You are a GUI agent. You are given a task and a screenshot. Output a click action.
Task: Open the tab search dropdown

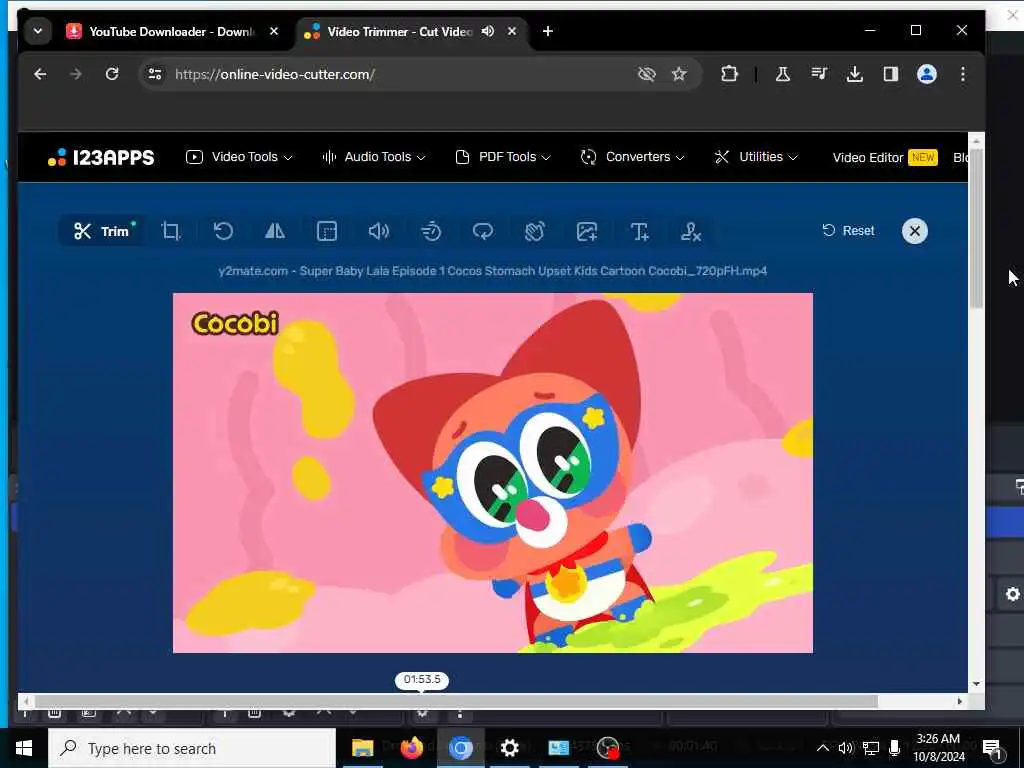pyautogui.click(x=38, y=31)
